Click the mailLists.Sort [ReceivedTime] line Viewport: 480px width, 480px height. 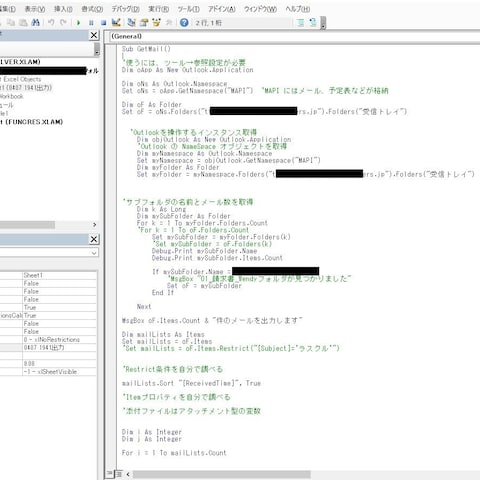pyautogui.click(x=191, y=383)
